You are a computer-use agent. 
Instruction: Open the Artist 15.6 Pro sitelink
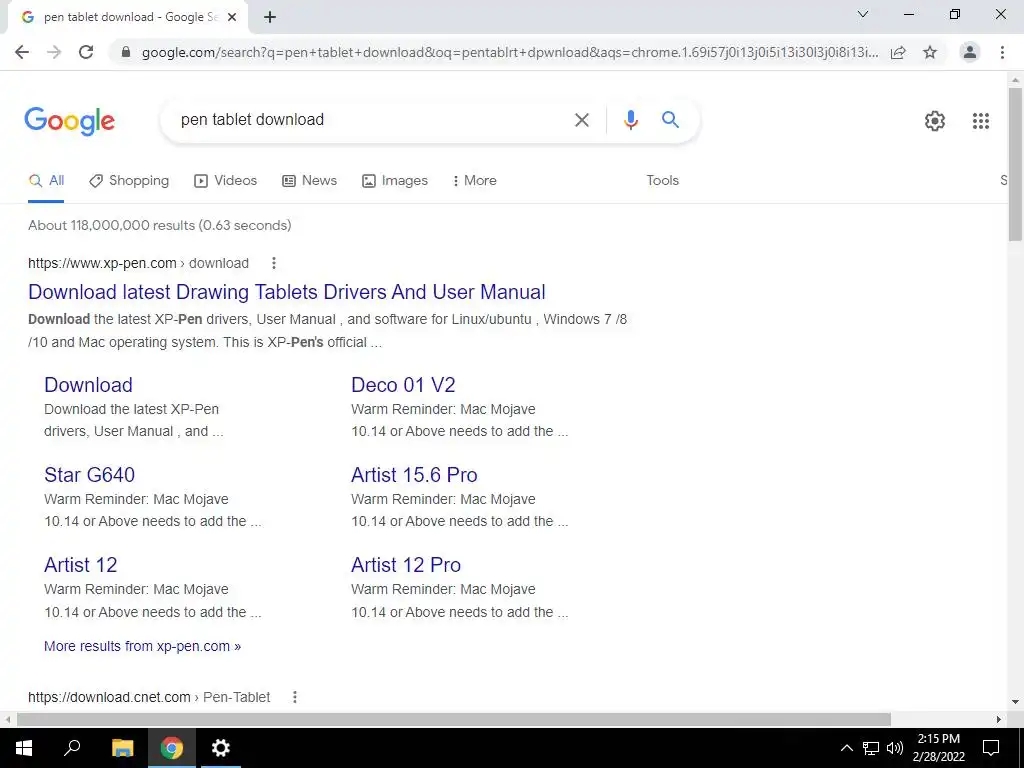(414, 475)
